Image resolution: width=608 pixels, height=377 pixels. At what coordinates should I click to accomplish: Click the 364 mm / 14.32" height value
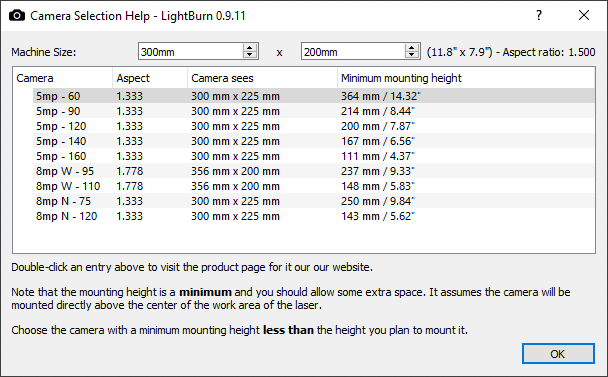[x=381, y=96]
